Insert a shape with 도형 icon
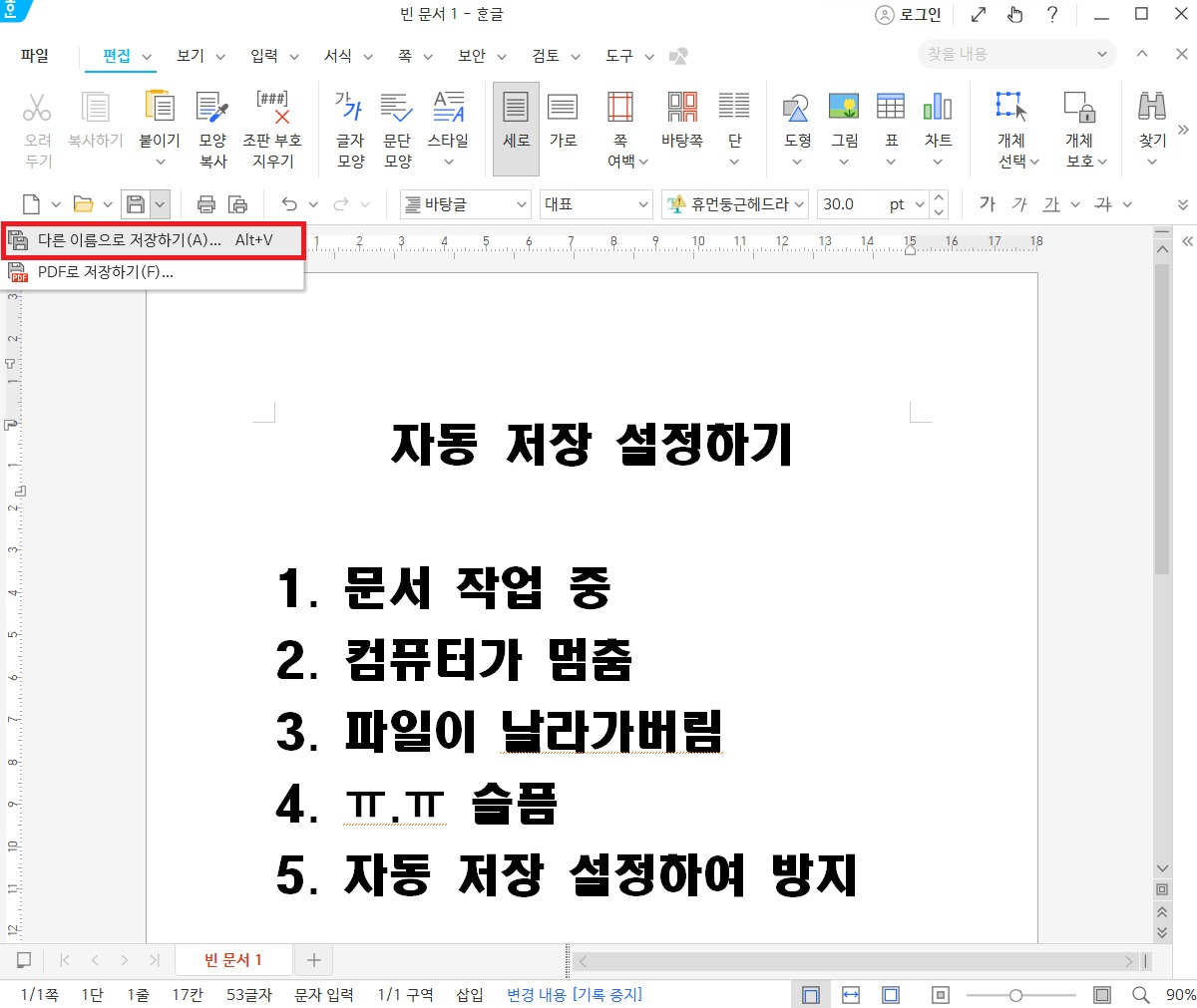 (797, 107)
